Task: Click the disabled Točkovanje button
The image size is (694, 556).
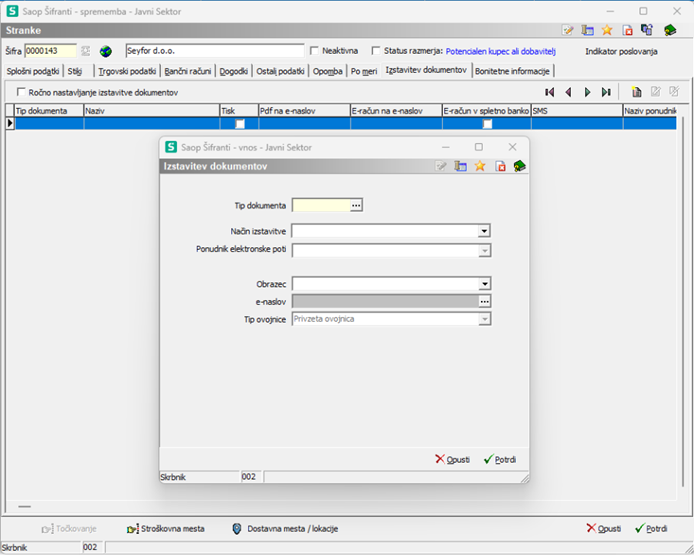Action: (x=69, y=529)
